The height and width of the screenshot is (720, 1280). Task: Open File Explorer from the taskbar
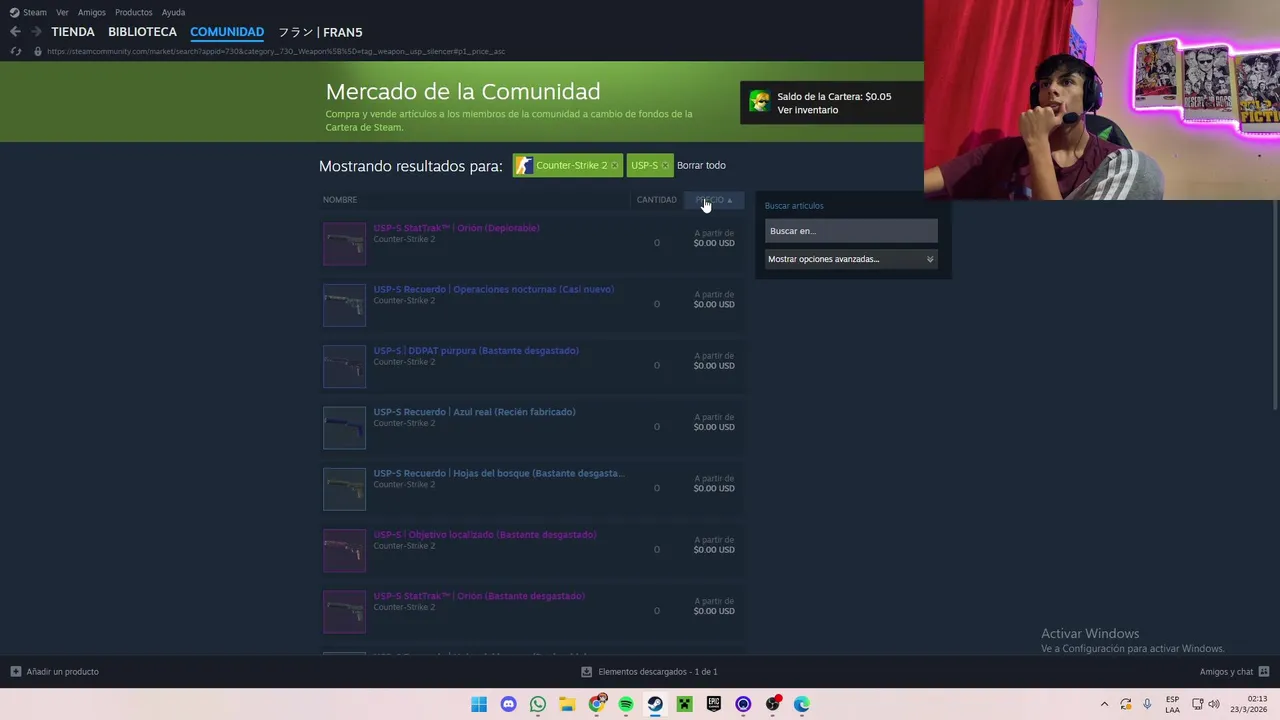[567, 704]
